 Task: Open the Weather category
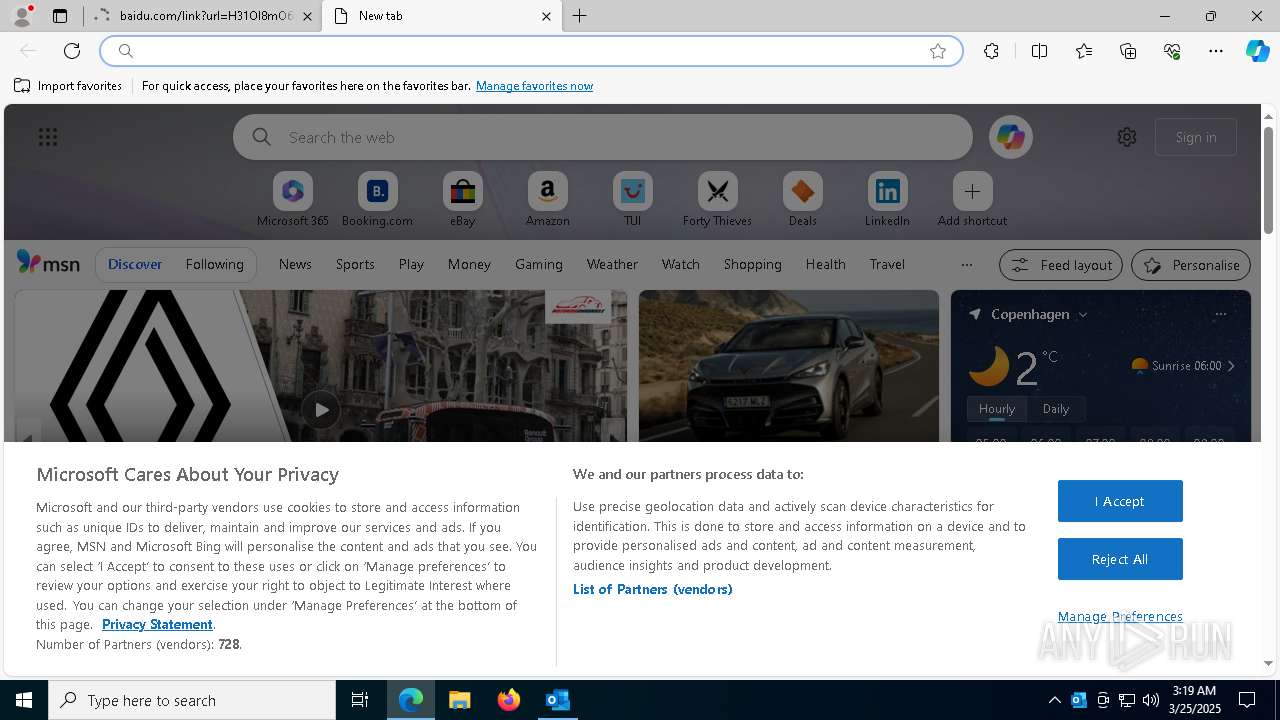pos(612,264)
